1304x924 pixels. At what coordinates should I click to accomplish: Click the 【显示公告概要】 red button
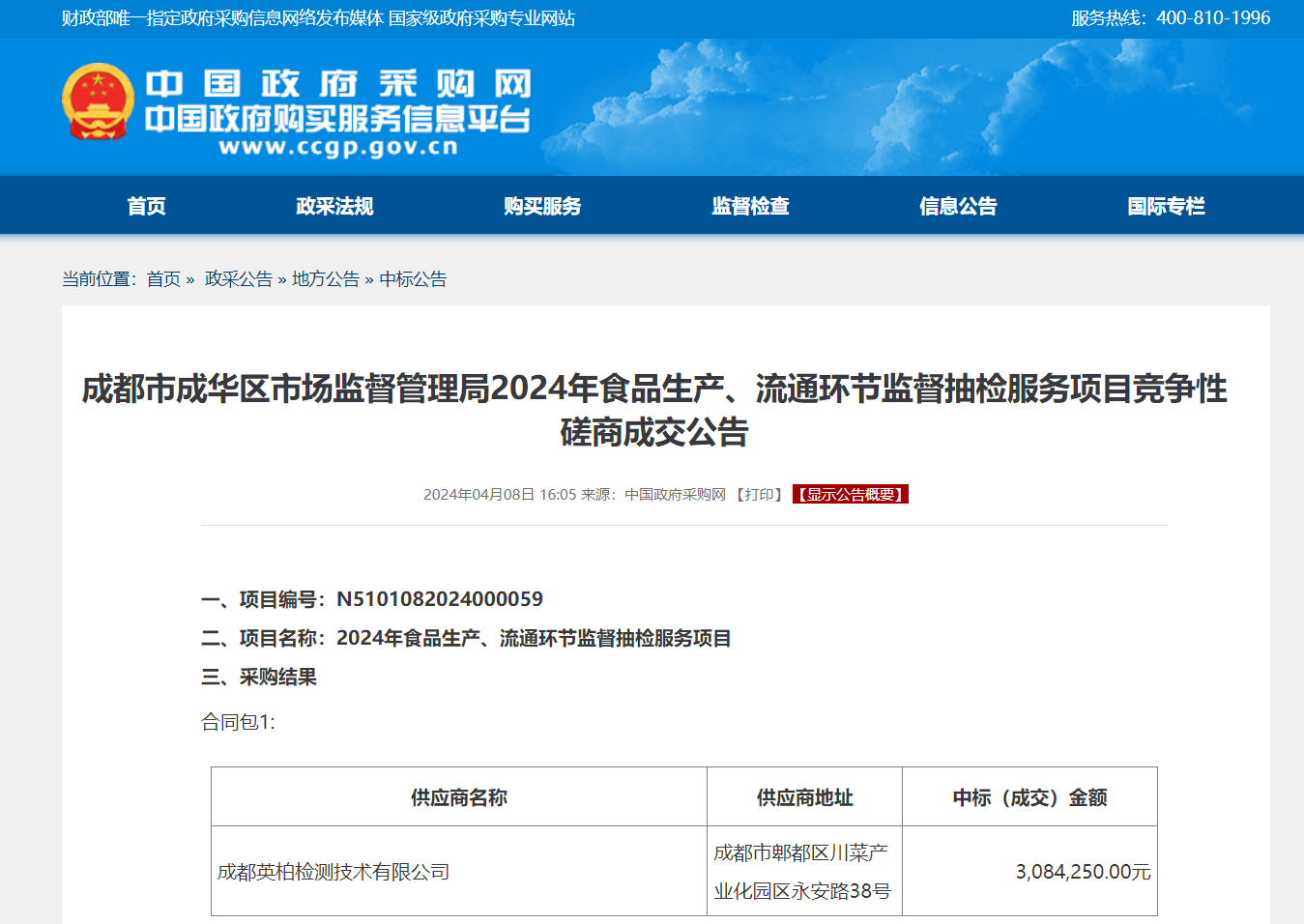point(850,494)
